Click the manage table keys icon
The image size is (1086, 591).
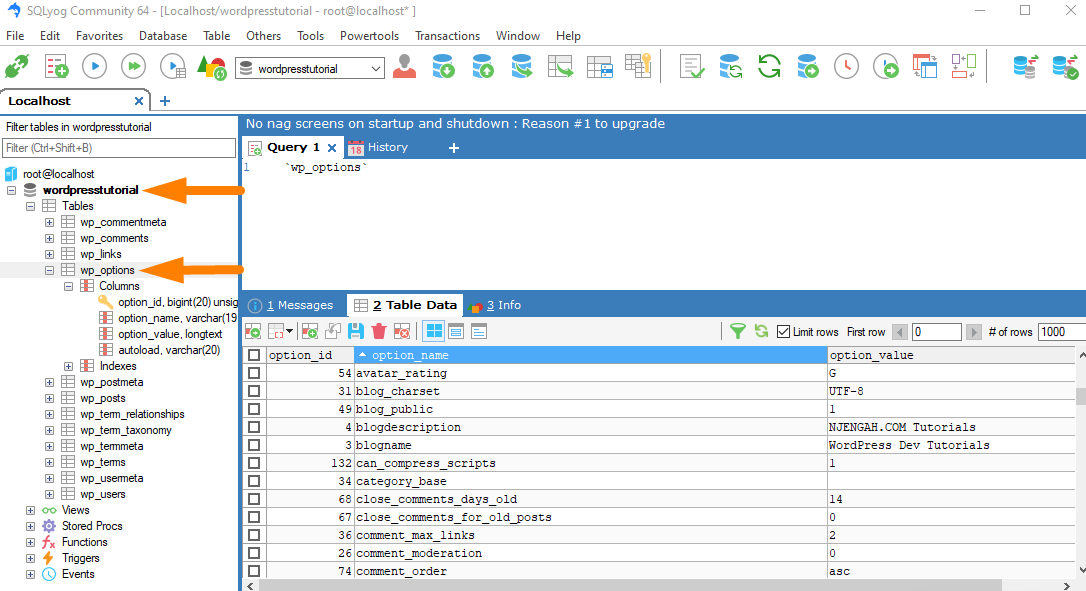coord(638,67)
